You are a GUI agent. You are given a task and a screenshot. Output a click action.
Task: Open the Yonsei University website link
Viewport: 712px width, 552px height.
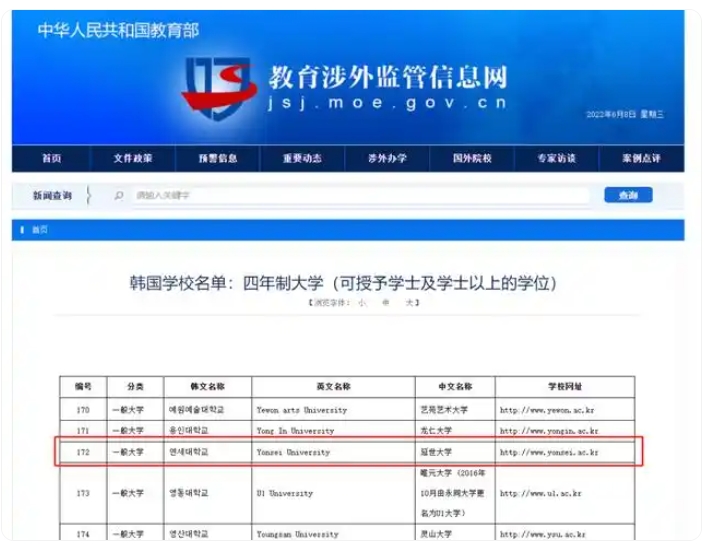pyautogui.click(x=549, y=452)
